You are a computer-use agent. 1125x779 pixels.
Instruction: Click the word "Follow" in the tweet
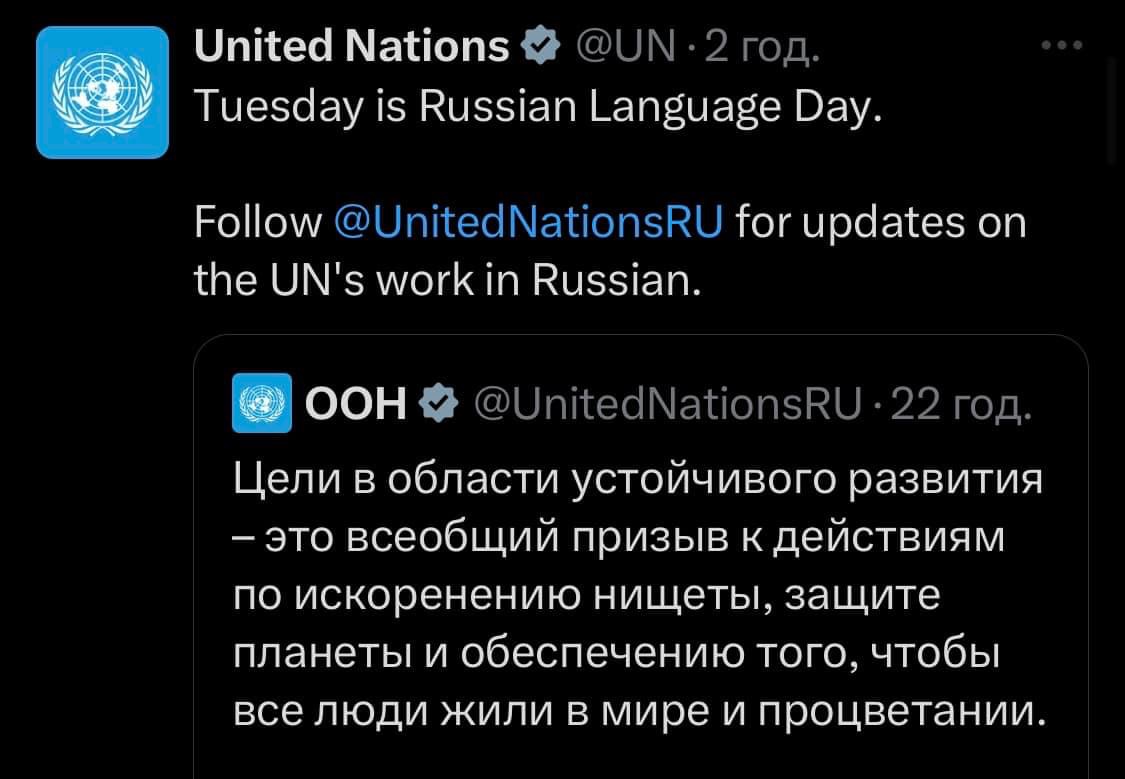258,222
